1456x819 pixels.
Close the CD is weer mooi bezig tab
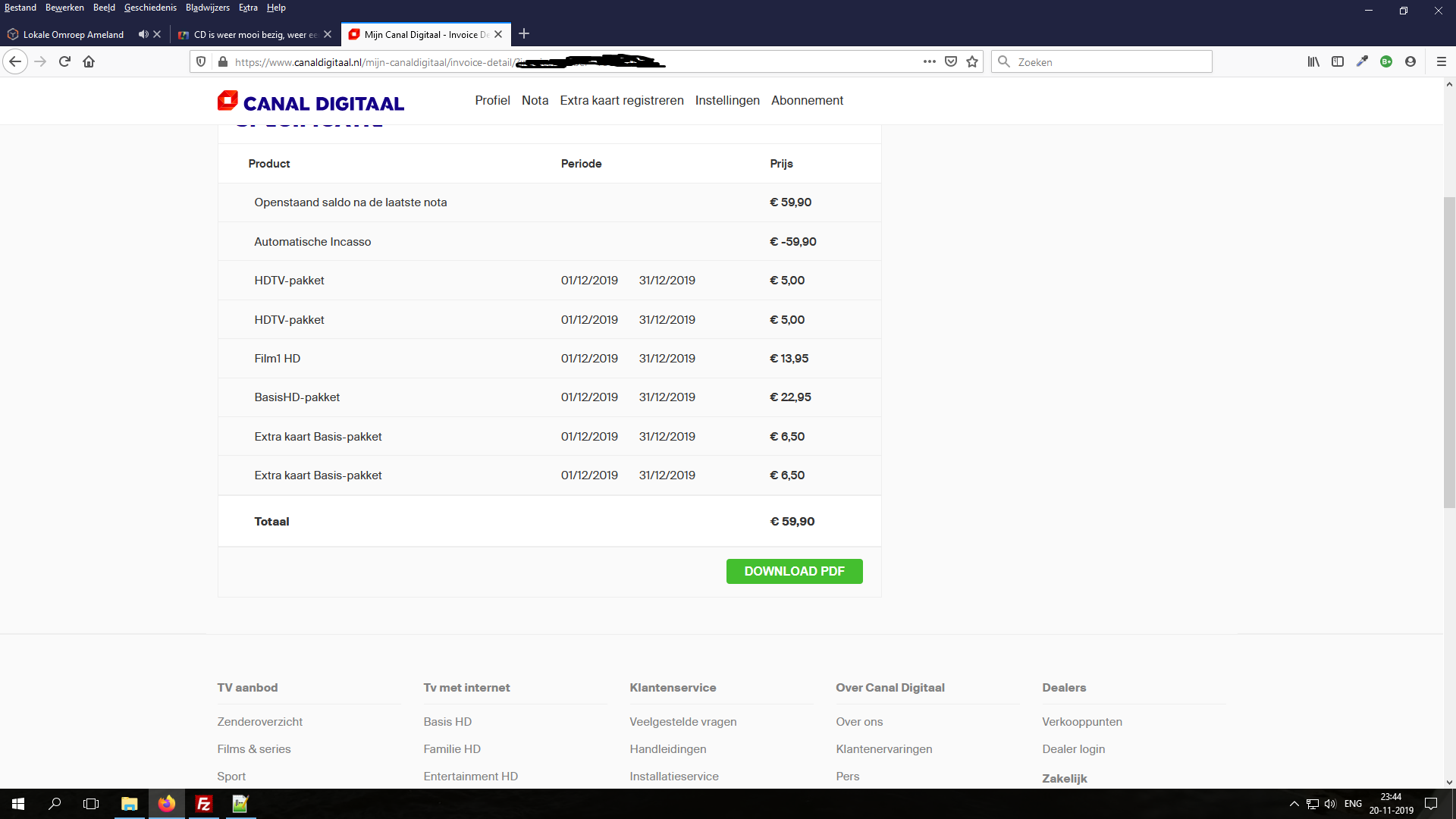328,34
